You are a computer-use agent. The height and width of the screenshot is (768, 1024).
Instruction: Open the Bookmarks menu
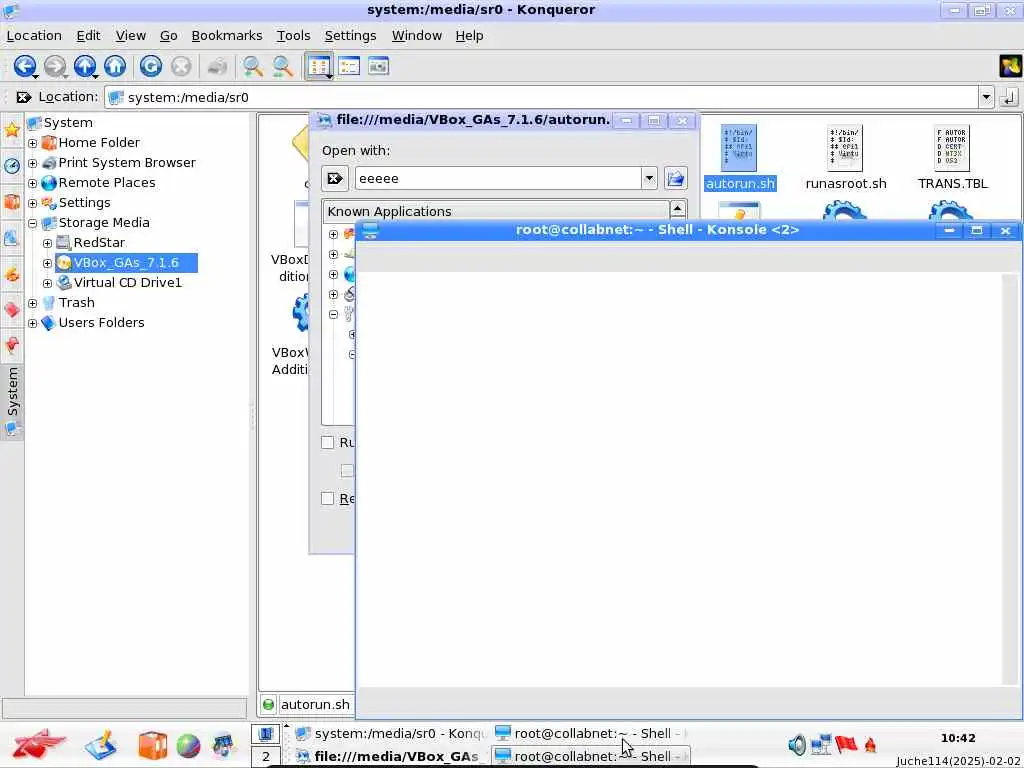[227, 35]
